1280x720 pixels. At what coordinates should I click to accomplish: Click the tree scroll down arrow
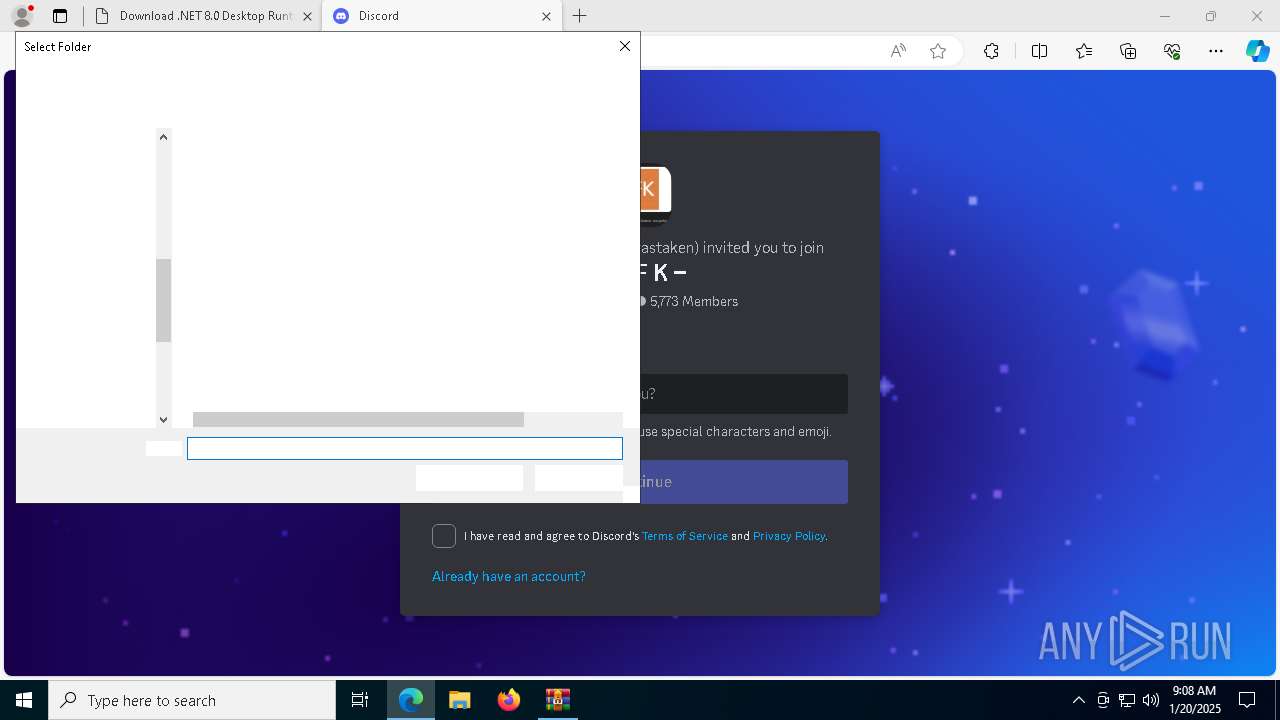tap(164, 420)
